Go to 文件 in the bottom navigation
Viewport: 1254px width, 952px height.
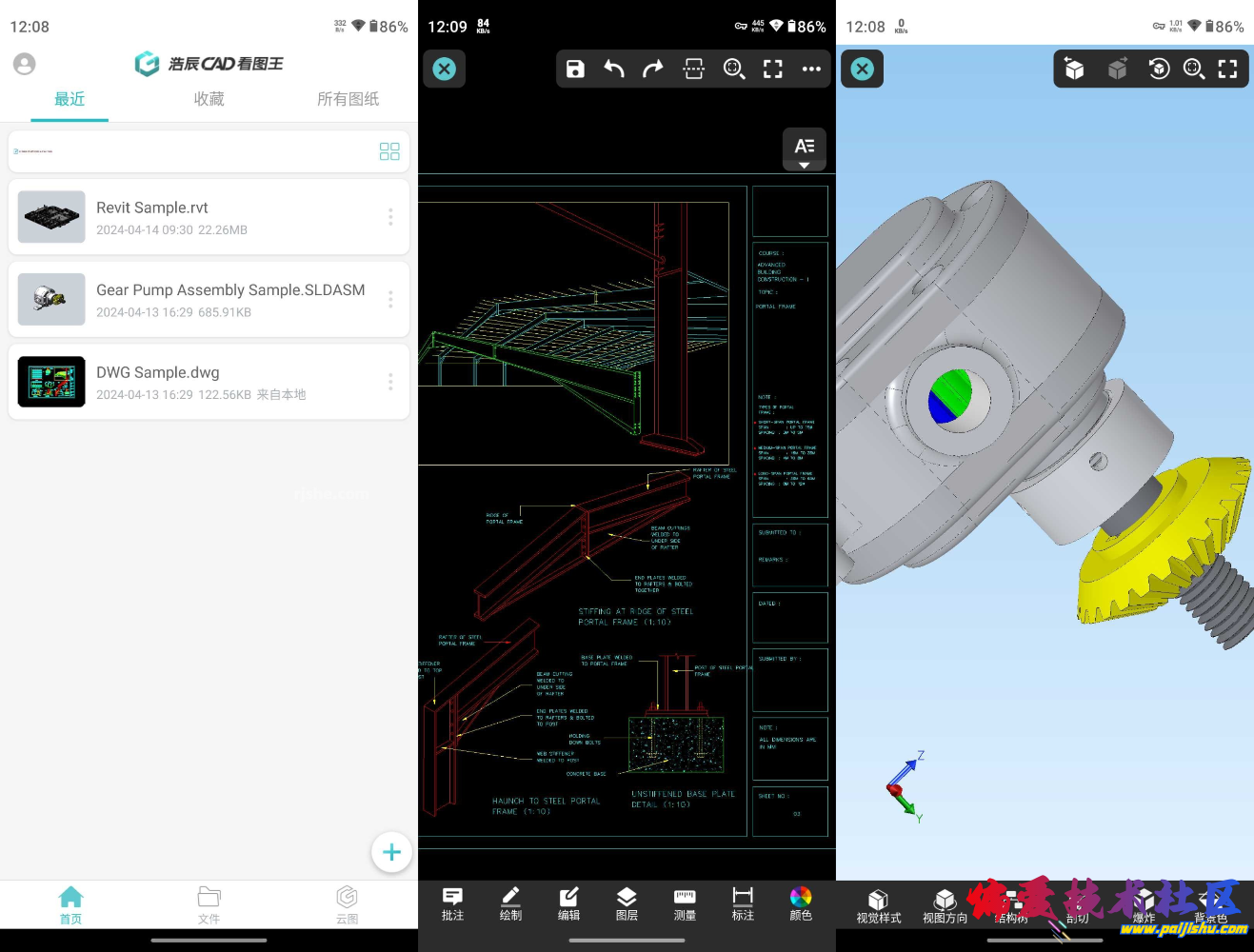click(209, 904)
